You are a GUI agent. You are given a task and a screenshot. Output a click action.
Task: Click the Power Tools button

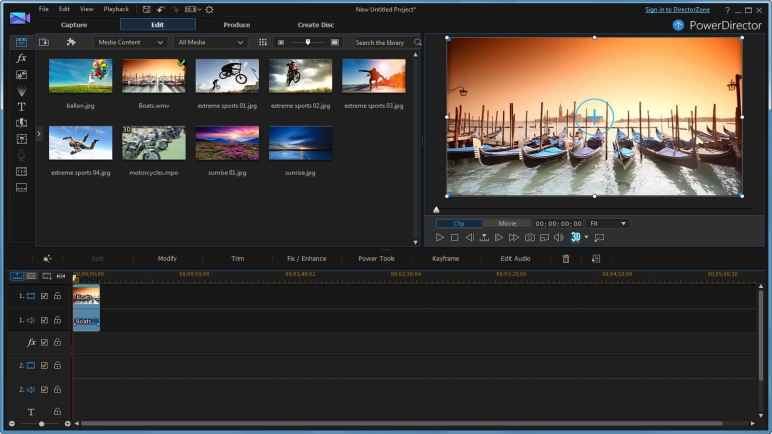point(376,259)
